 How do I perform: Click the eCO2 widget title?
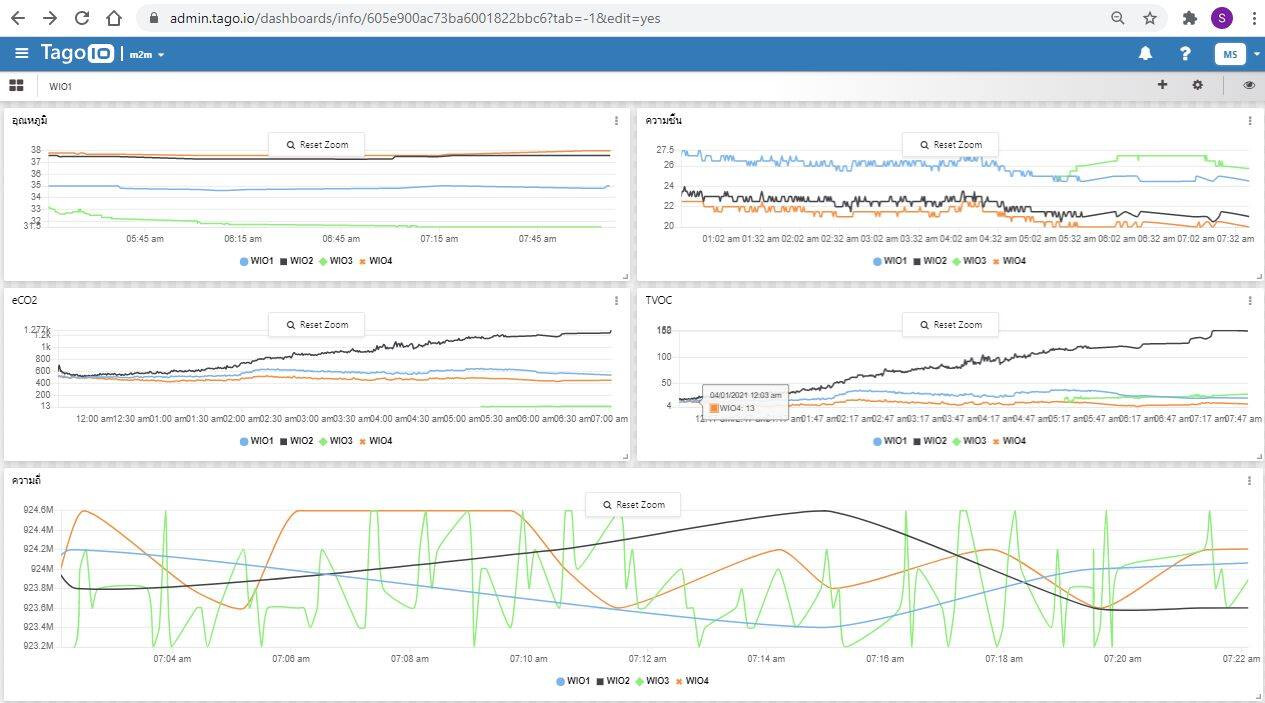(25, 300)
